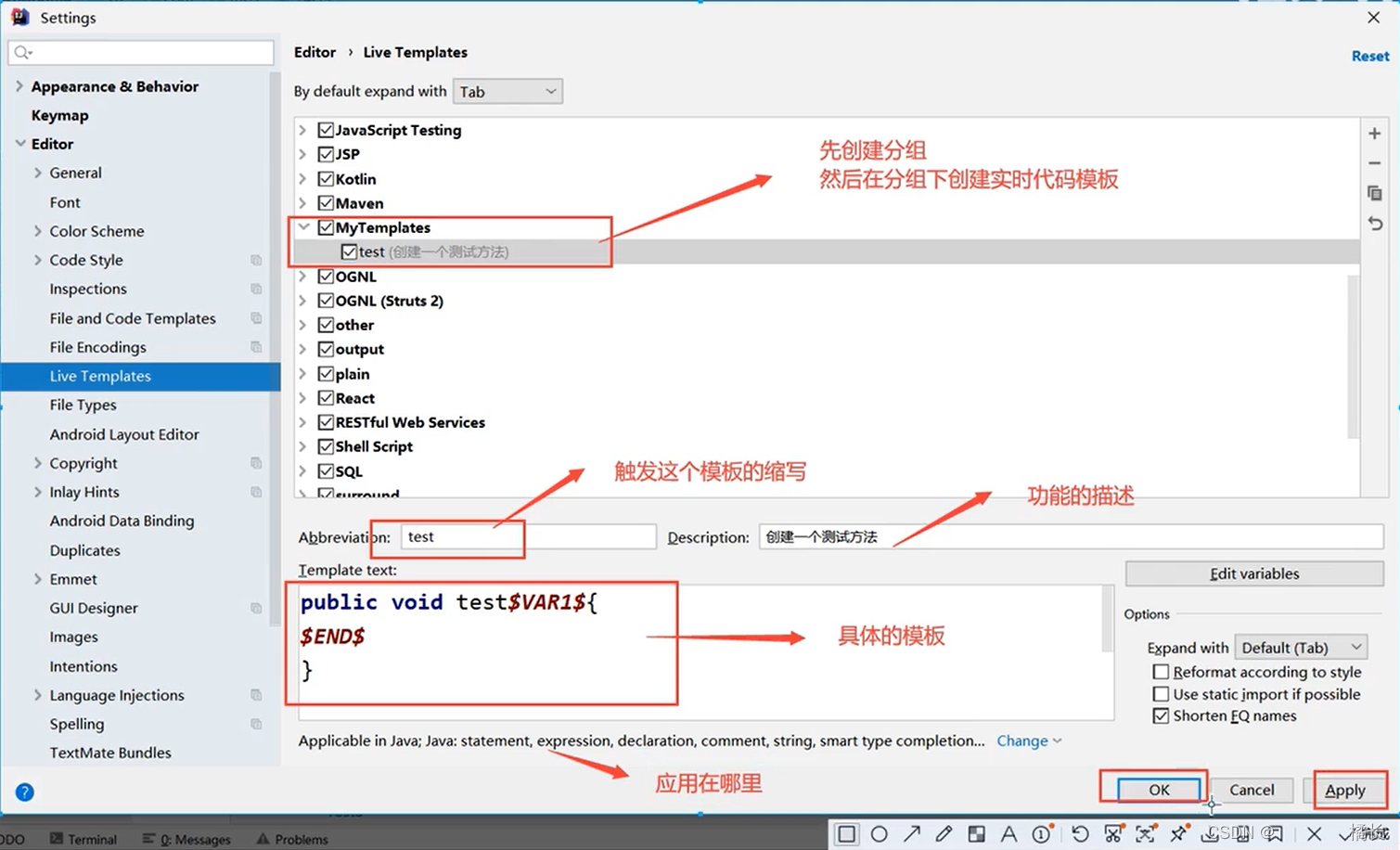Select the text annotation tool

click(1008, 833)
